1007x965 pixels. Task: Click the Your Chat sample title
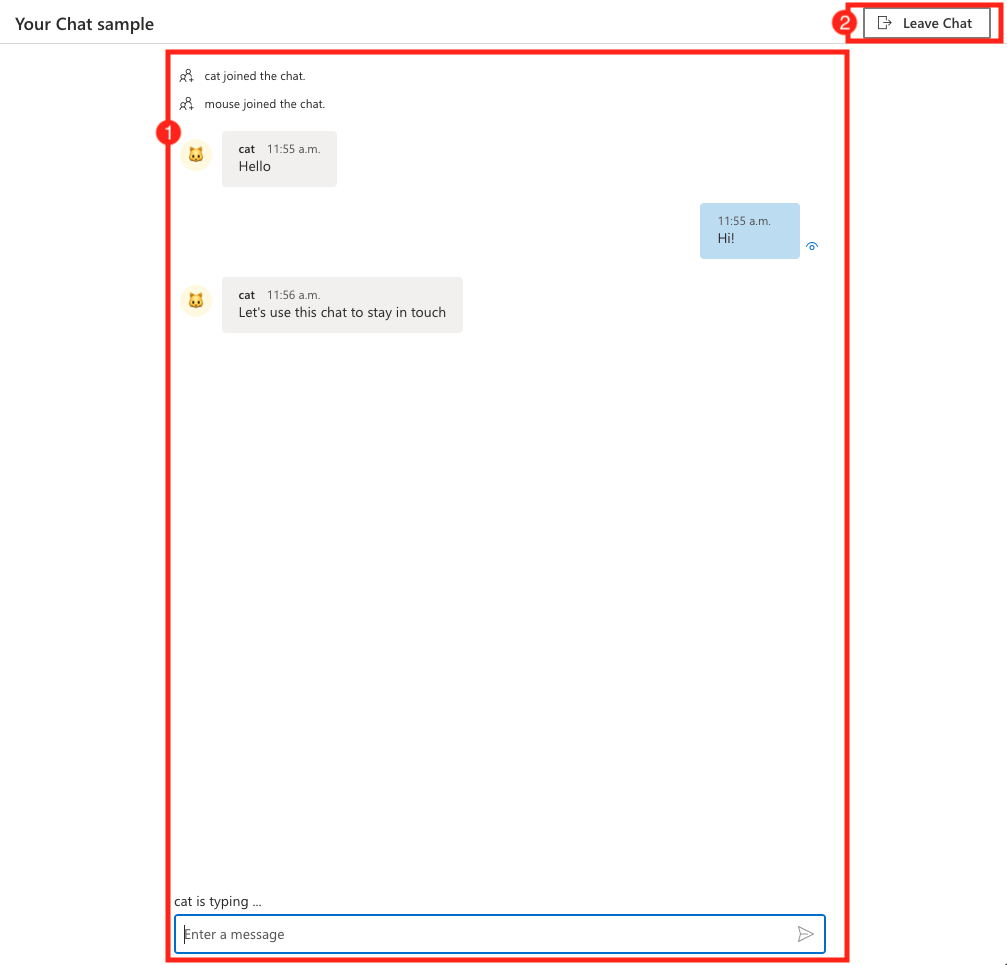84,23
